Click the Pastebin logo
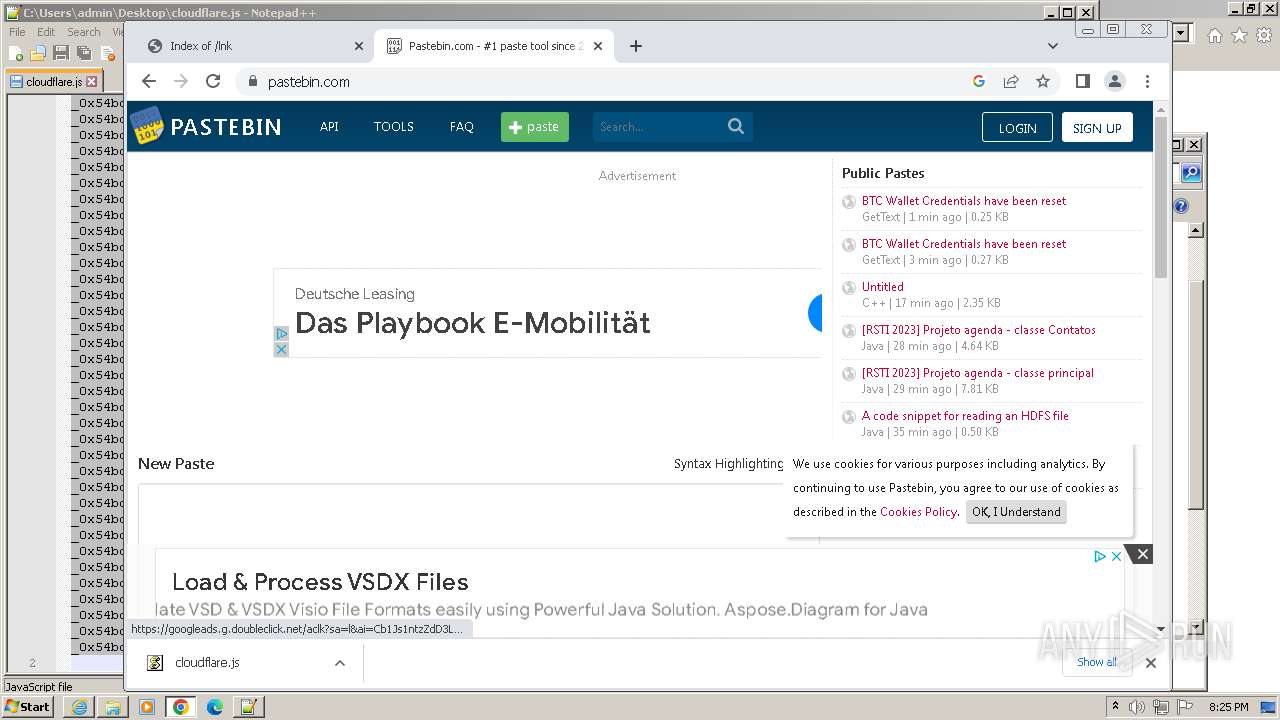Screen dimensions: 1280x720 [x=206, y=127]
